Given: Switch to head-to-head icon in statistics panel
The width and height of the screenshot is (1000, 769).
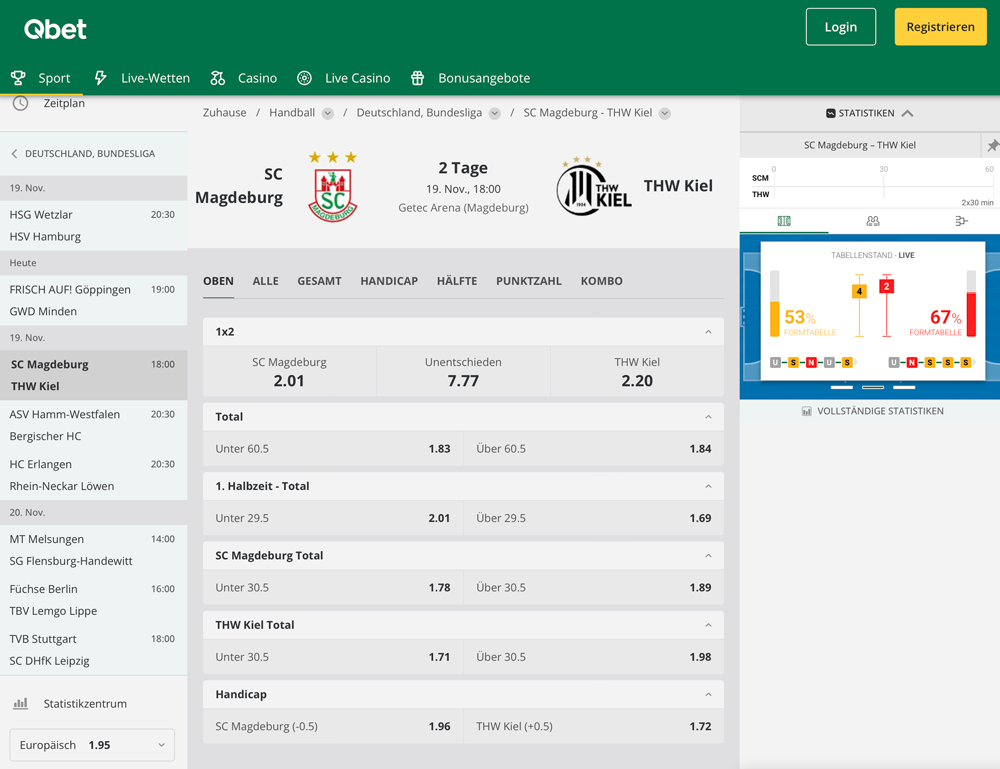Looking at the screenshot, I should [x=872, y=220].
